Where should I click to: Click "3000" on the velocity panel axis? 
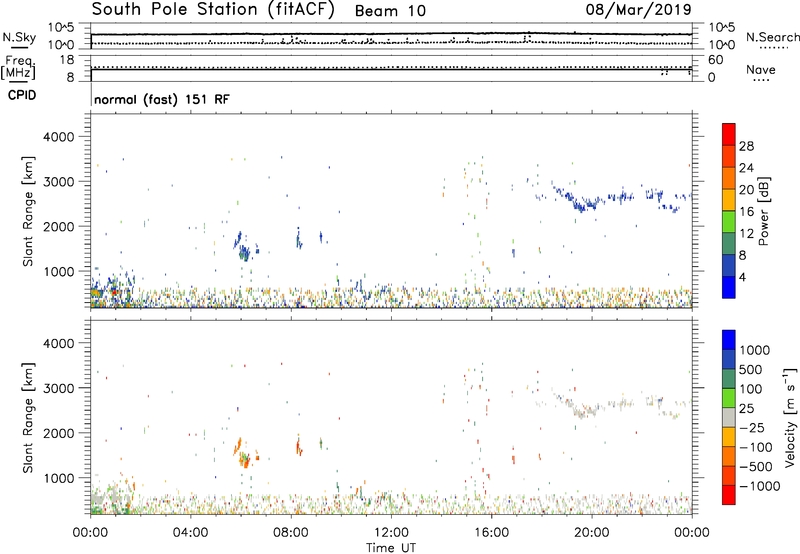tap(59, 388)
